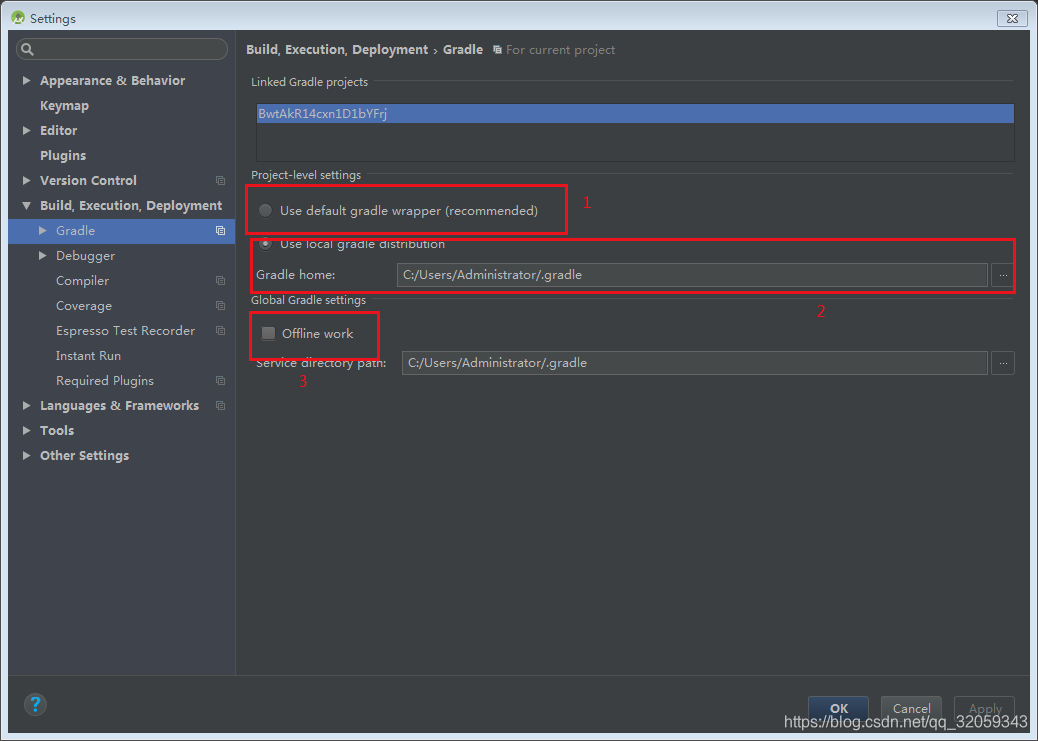This screenshot has height=741, width=1038.
Task: Browse for Gradle home with the ellipsis button
Action: [1003, 275]
